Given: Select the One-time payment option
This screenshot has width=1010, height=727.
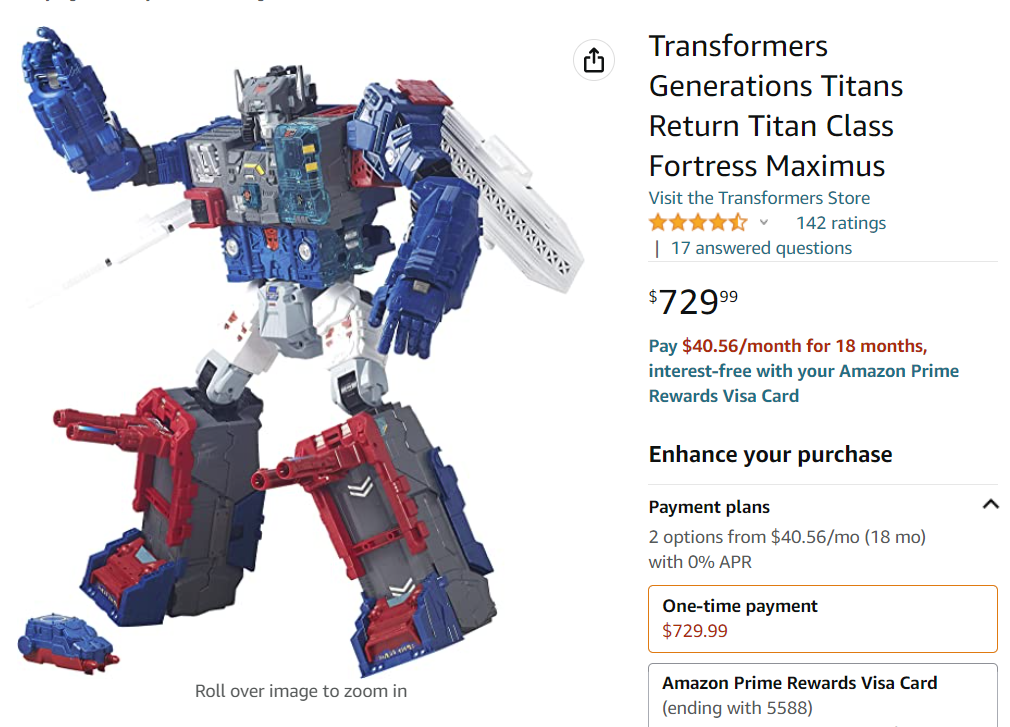Looking at the screenshot, I should click(x=822, y=618).
